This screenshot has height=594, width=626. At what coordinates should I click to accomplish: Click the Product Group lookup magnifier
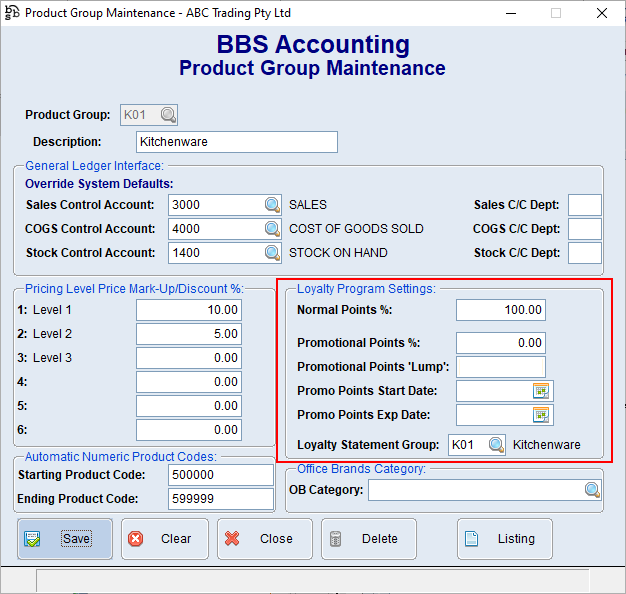pos(168,115)
